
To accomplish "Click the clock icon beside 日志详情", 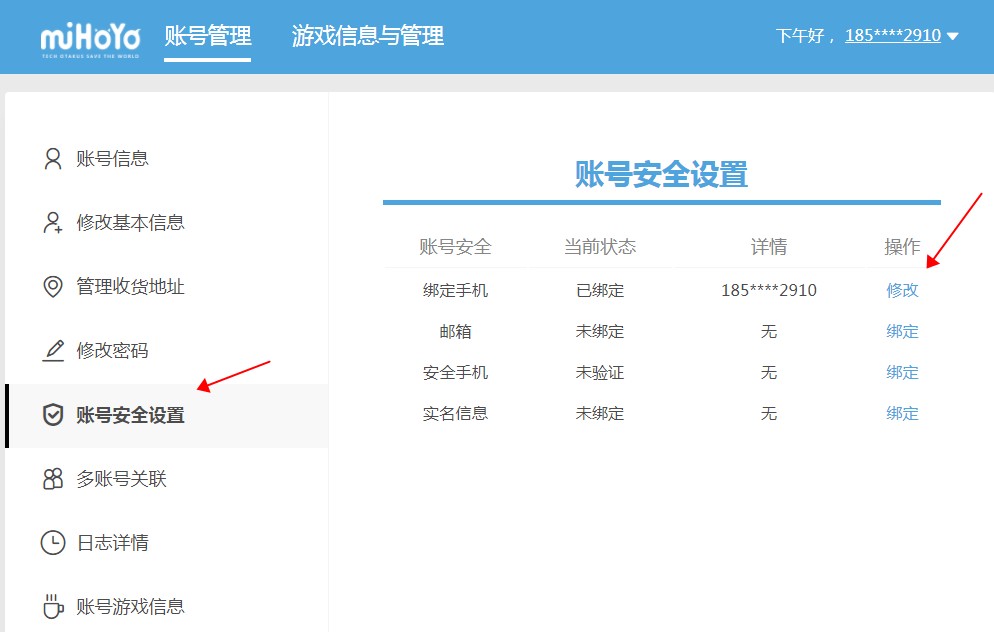I will point(52,542).
